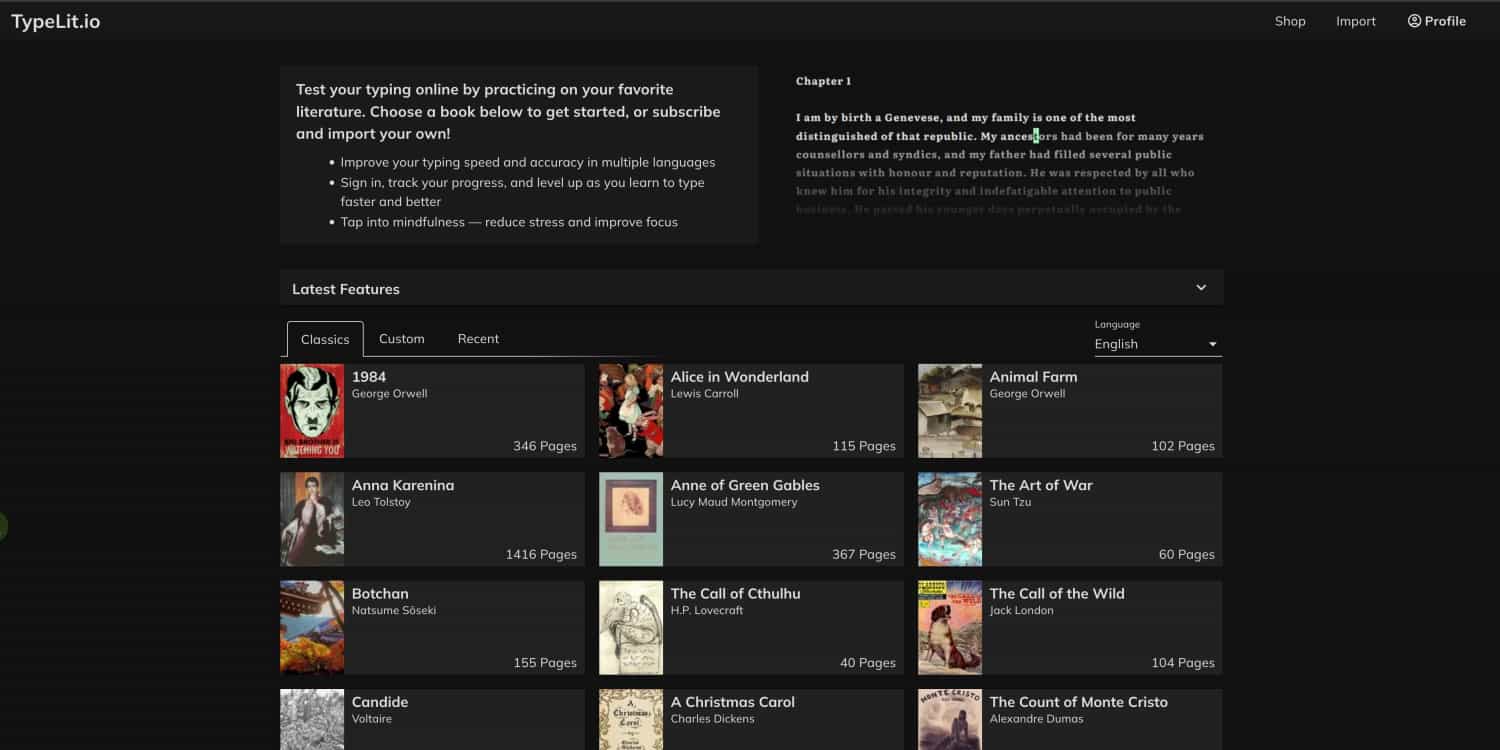Switch to the Recent tab
The image size is (1500, 750).
tap(478, 339)
